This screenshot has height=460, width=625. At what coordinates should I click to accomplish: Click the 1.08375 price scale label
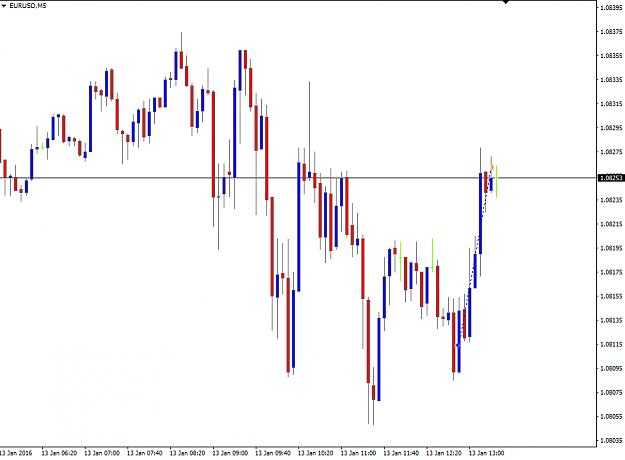[x=611, y=31]
